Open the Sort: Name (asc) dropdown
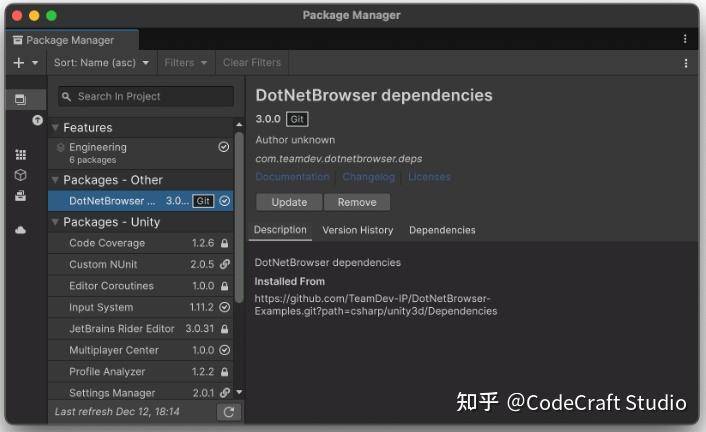Image resolution: width=706 pixels, height=432 pixels. pyautogui.click(x=101, y=63)
